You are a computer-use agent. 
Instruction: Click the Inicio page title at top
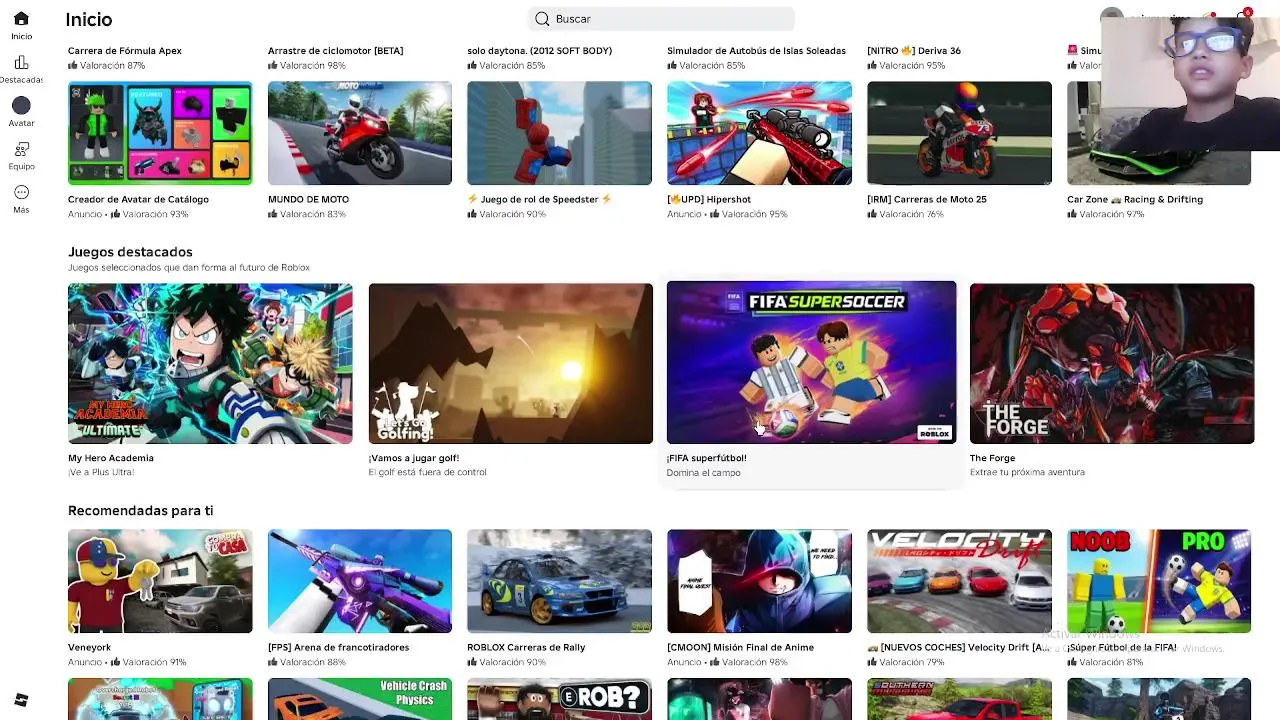(x=89, y=20)
